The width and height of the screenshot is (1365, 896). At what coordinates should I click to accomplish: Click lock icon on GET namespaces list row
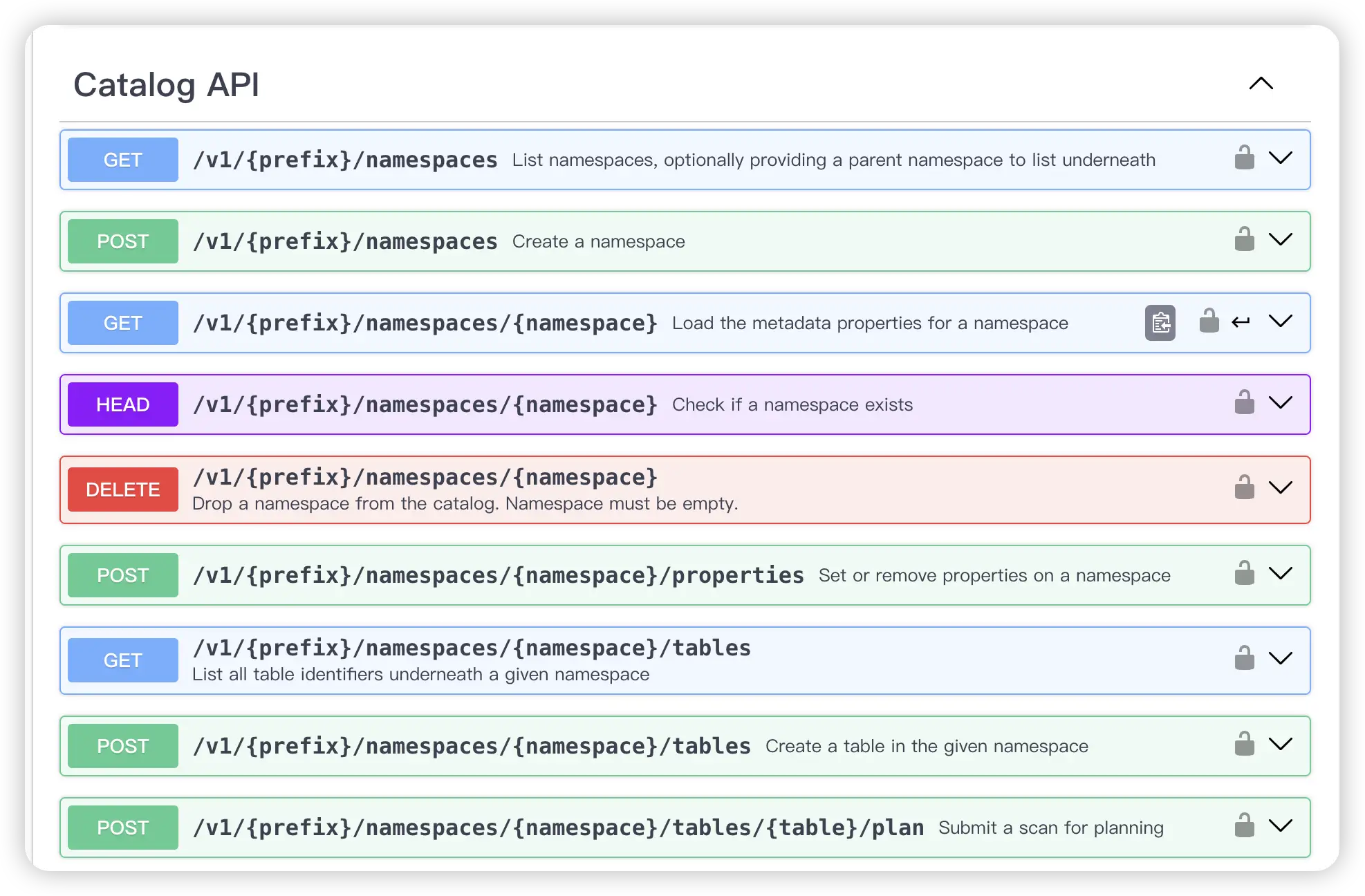pos(1244,158)
